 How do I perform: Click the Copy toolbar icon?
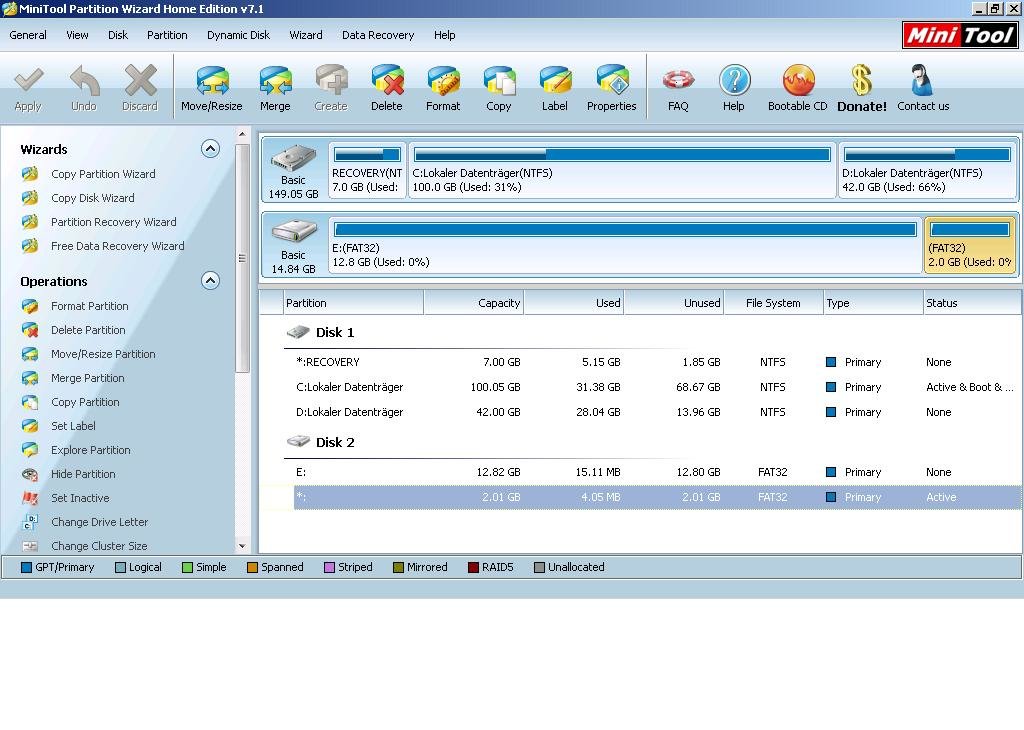pos(499,80)
